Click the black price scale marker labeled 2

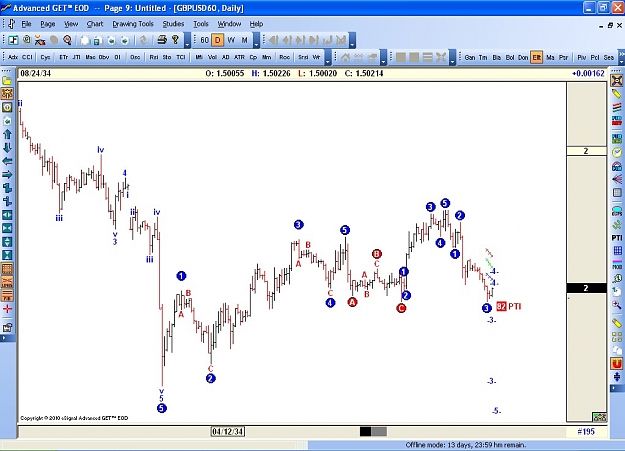coord(586,288)
